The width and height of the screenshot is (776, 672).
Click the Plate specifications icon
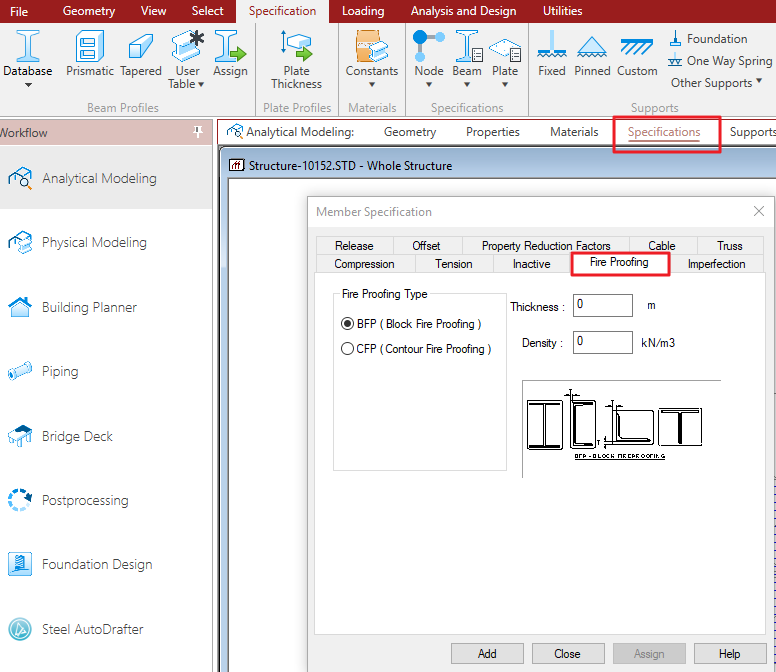(x=505, y=52)
